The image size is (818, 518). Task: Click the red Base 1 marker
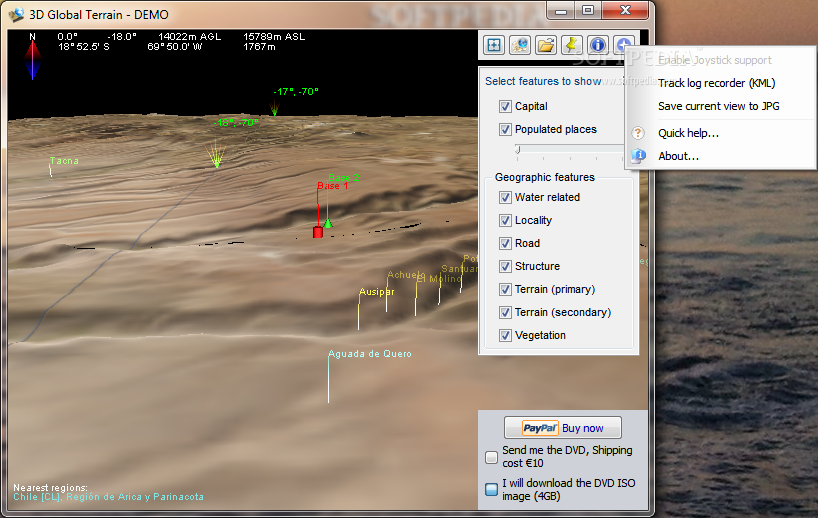pyautogui.click(x=318, y=232)
